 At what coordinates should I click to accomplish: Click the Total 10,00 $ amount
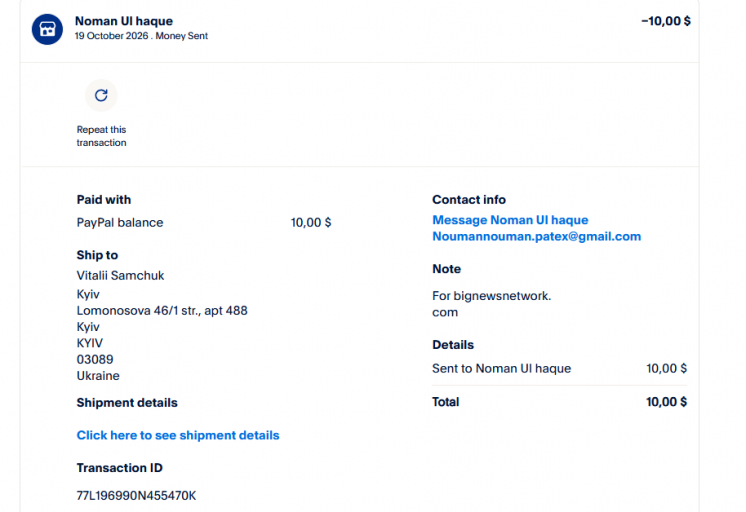coord(666,402)
